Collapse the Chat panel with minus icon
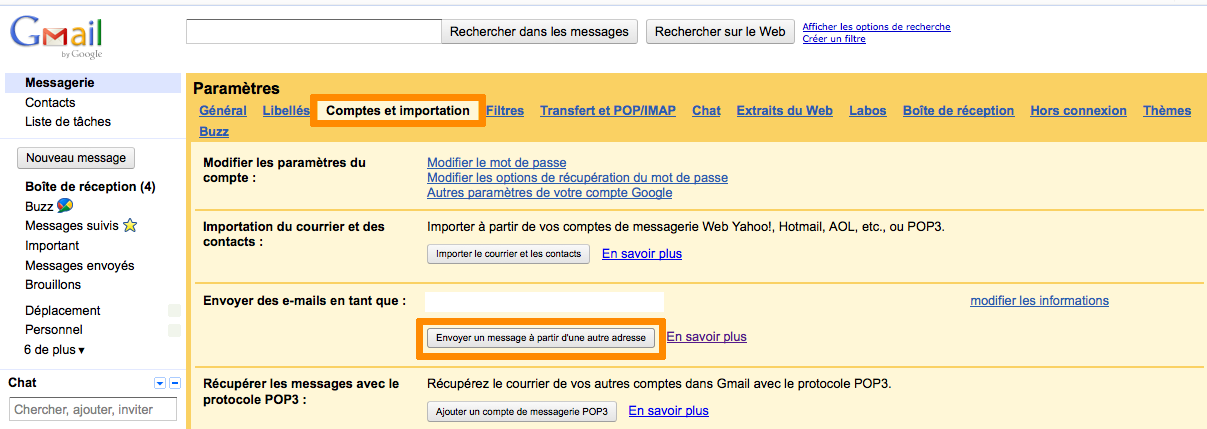This screenshot has width=1207, height=429. 175,383
